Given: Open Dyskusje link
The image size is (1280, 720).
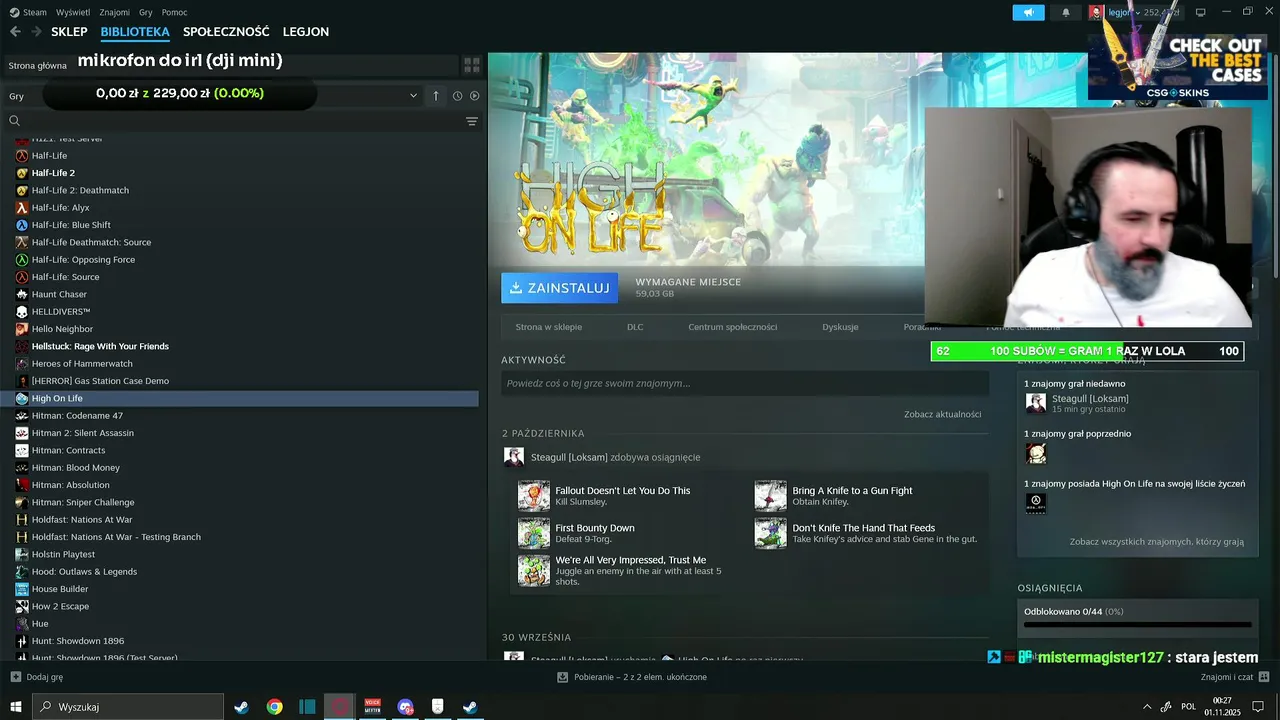Looking at the screenshot, I should [x=840, y=327].
